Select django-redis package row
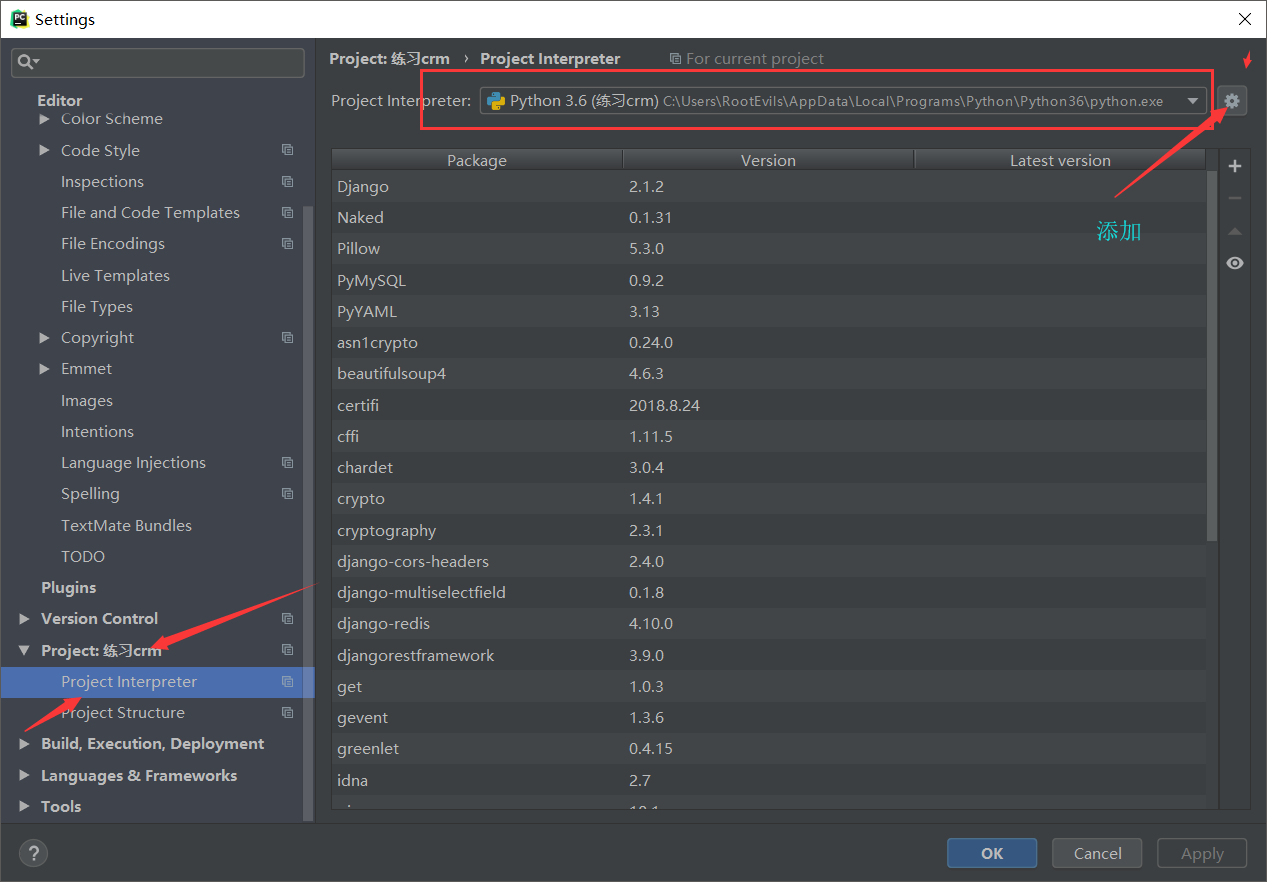 (x=769, y=623)
